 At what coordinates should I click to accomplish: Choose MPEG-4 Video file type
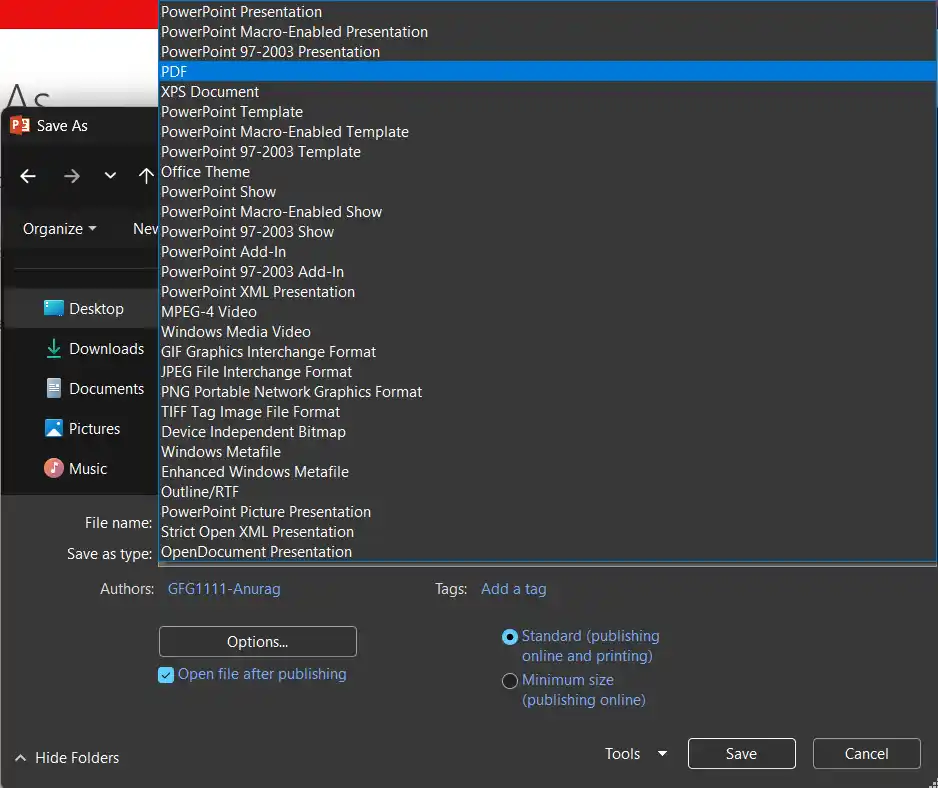pos(547,312)
